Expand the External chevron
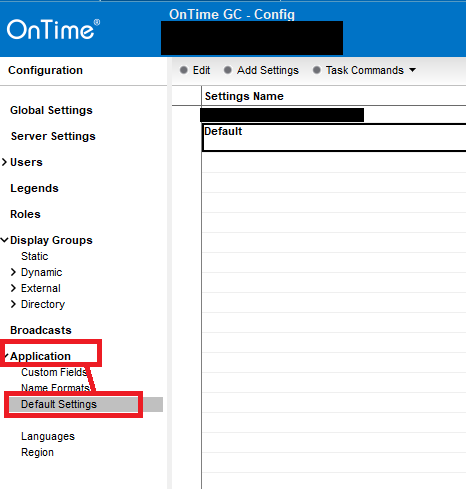This screenshot has height=489, width=466. (13, 288)
